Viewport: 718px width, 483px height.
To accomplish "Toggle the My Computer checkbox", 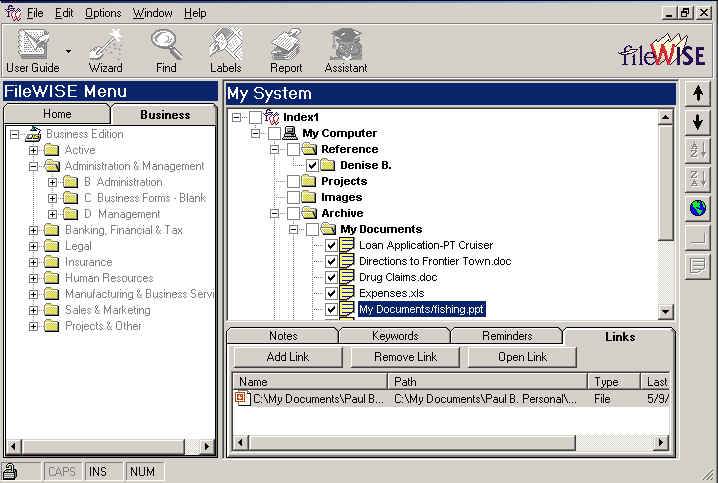I will coord(274,133).
